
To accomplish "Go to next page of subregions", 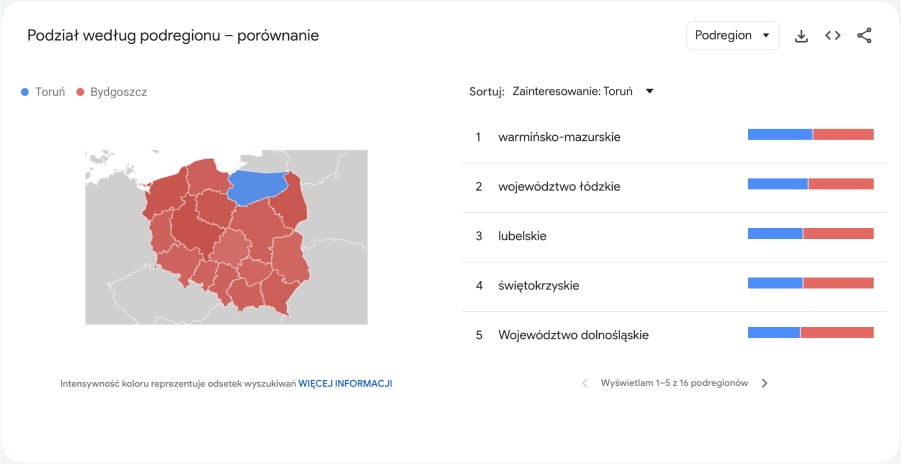I will pyautogui.click(x=765, y=383).
